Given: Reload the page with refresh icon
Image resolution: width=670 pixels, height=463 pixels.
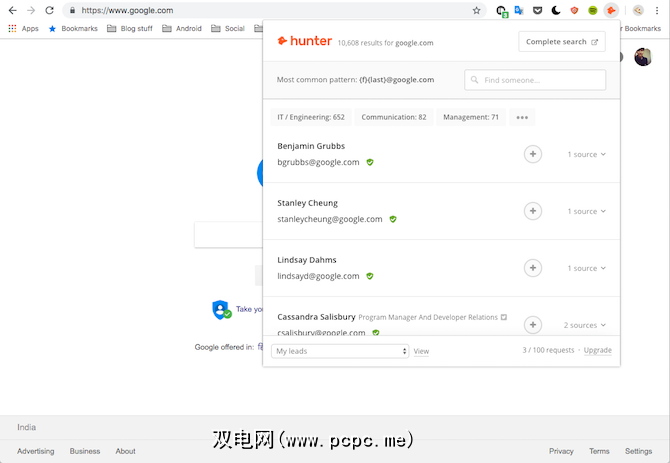Looking at the screenshot, I should coord(50,10).
